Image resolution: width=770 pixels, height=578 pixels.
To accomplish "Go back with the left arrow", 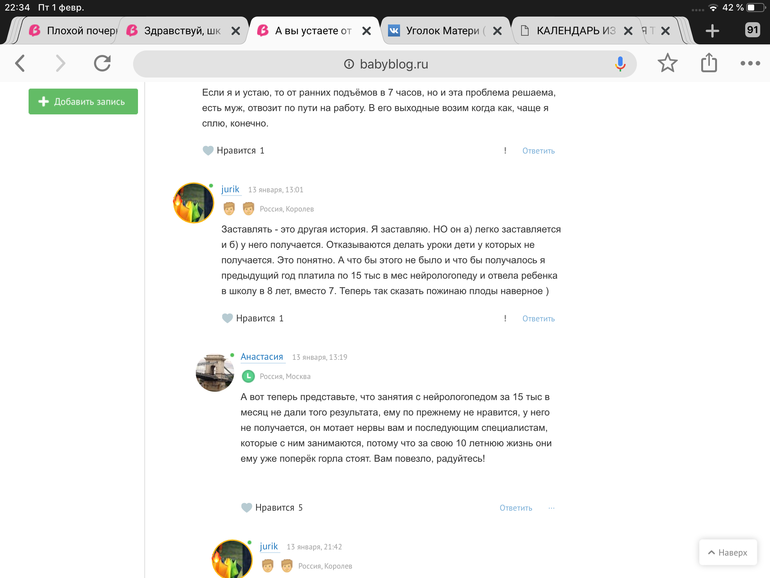I will pyautogui.click(x=20, y=63).
